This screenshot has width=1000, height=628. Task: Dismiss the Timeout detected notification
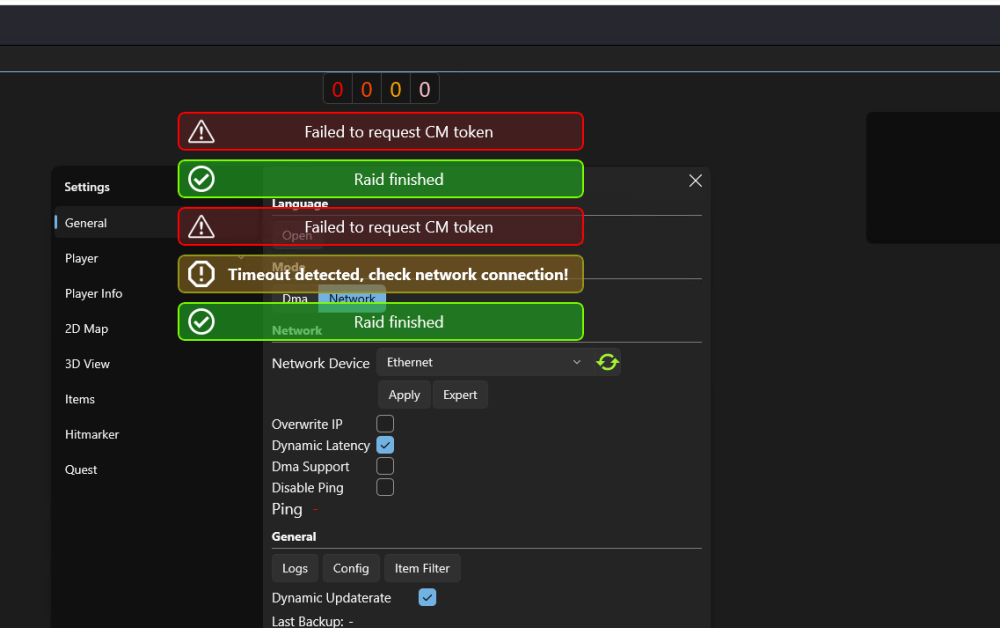pos(398,274)
